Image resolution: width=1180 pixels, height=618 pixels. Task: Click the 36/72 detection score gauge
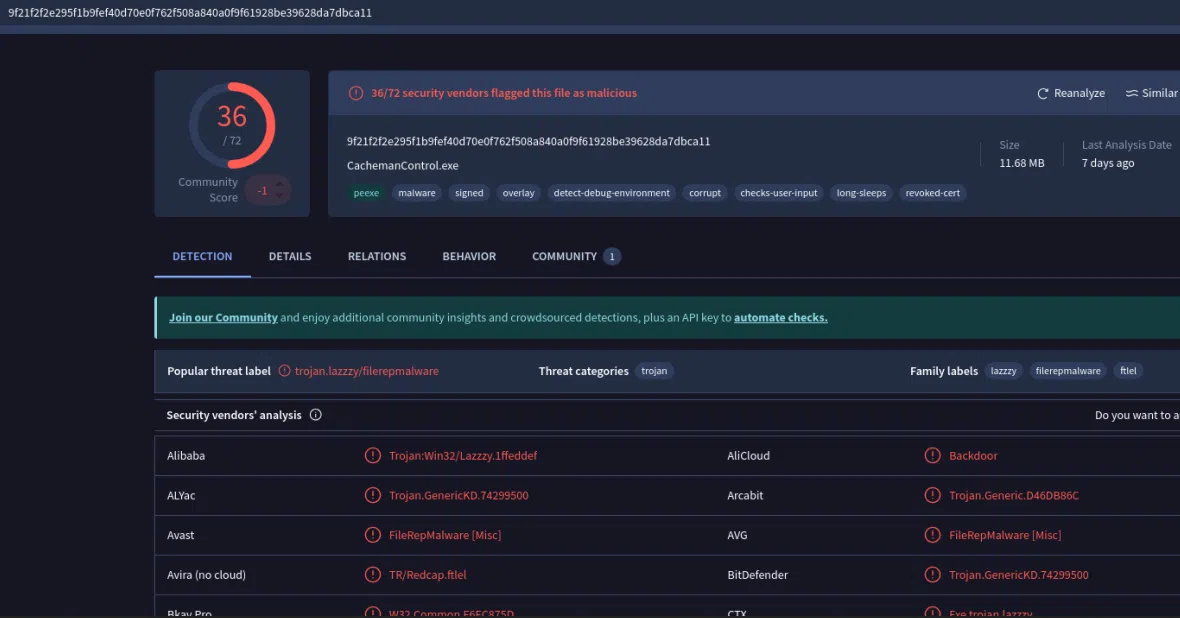[x=232, y=125]
